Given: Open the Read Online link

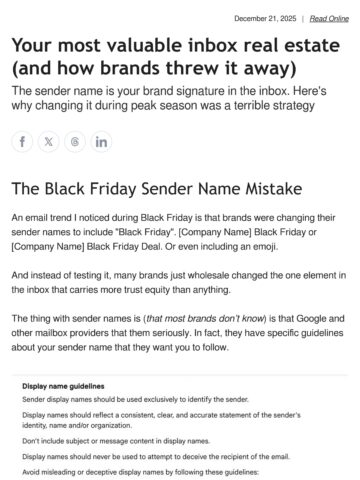Looking at the screenshot, I should (x=329, y=19).
